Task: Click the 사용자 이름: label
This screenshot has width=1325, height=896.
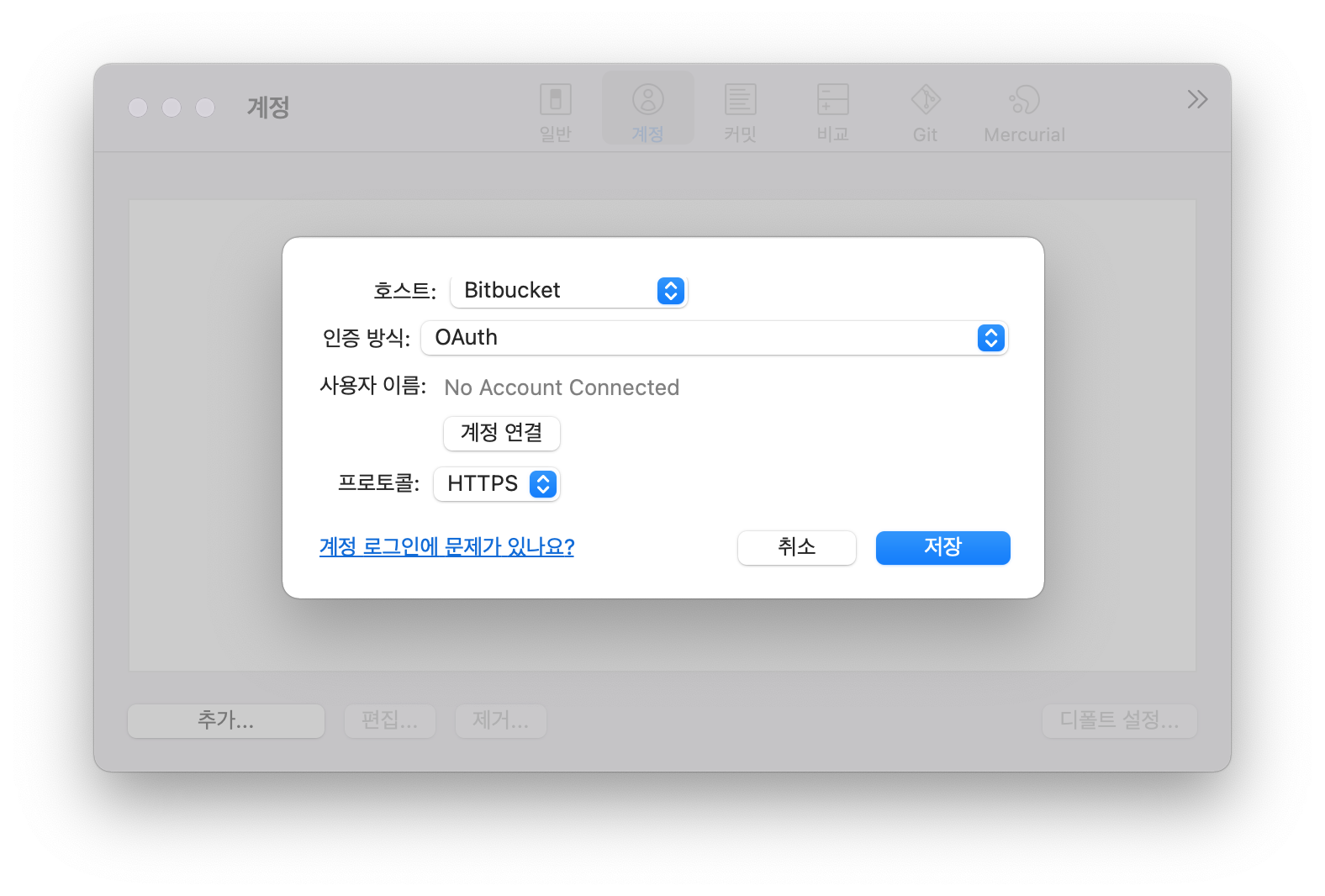Action: click(372, 386)
